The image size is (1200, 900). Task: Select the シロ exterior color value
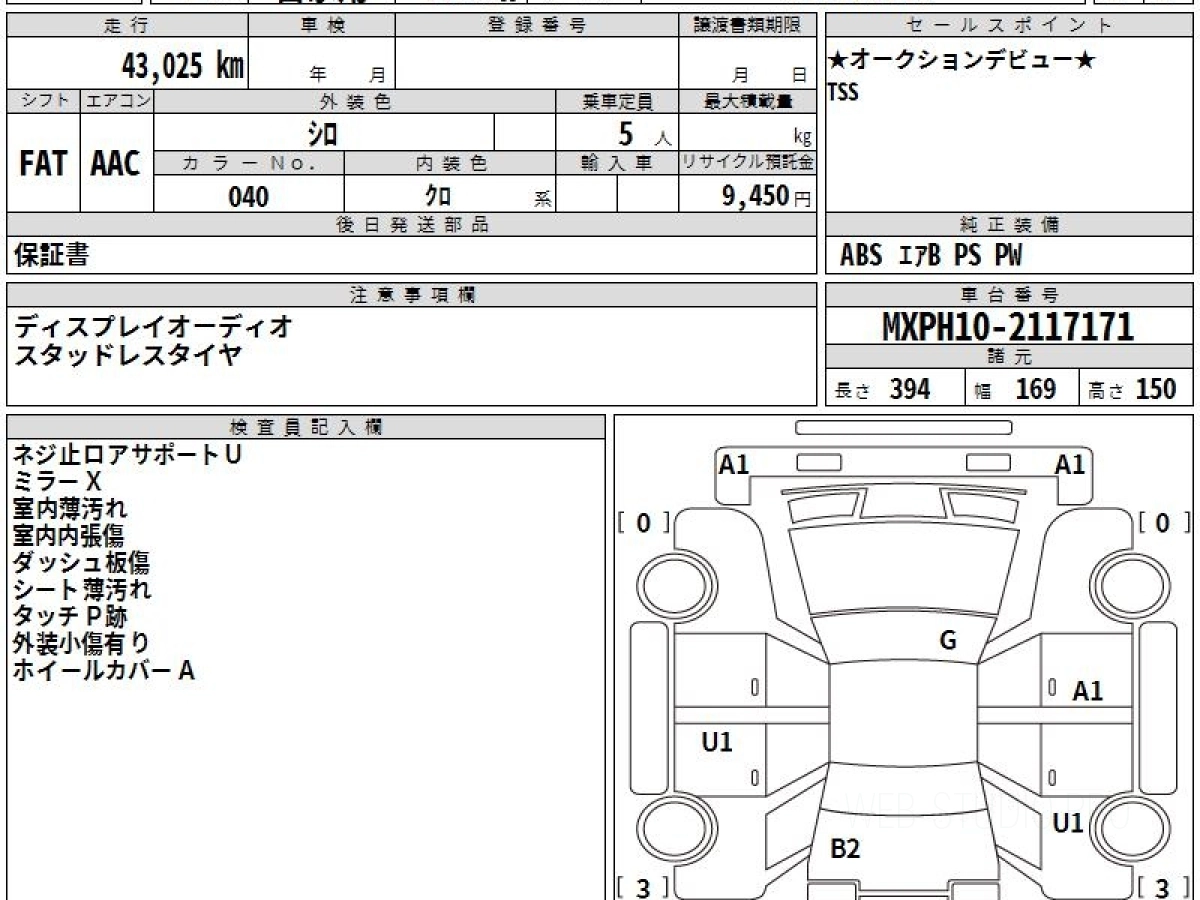click(x=322, y=132)
